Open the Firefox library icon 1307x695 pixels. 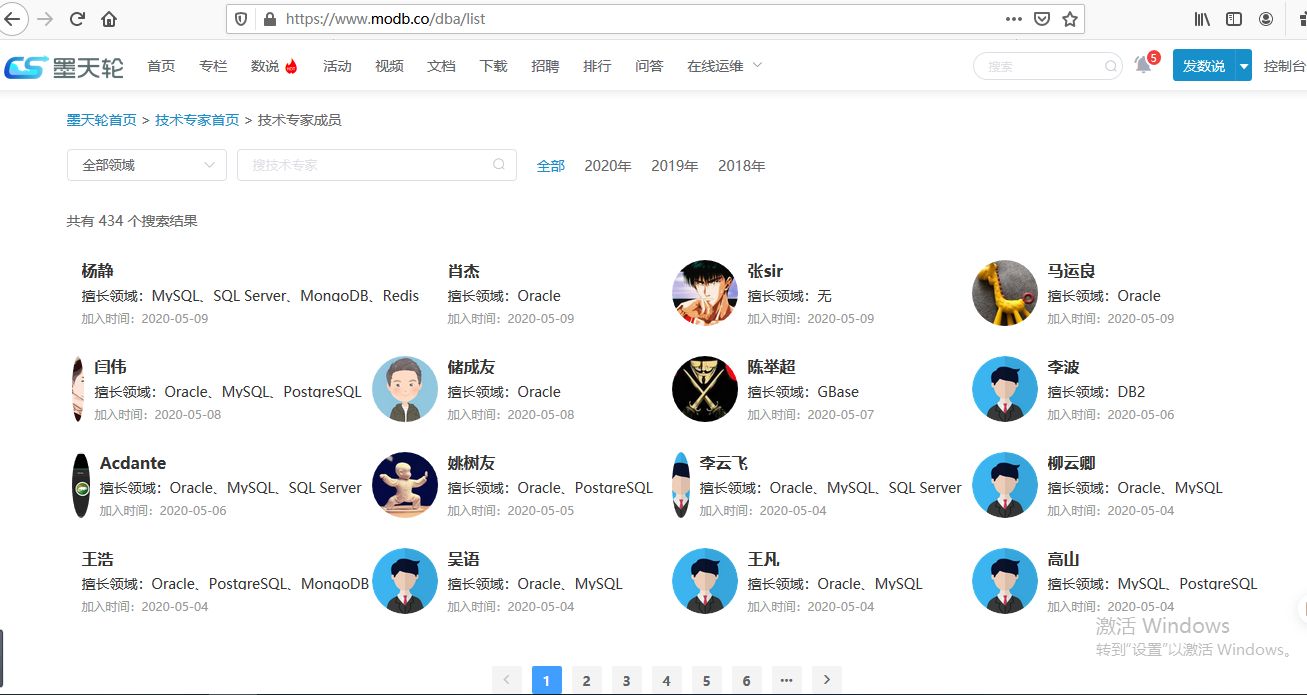coord(1203,19)
